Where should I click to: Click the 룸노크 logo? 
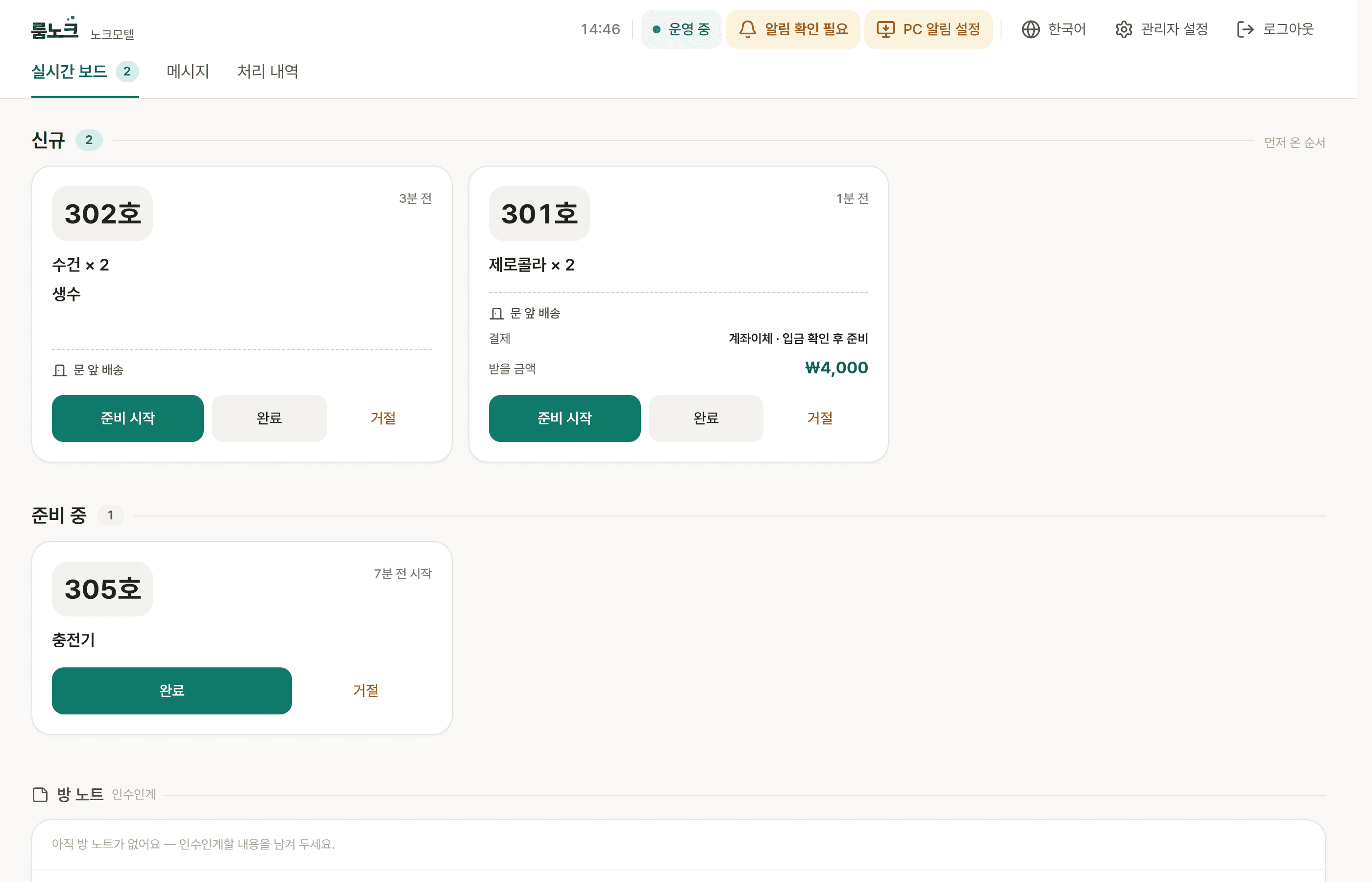[55, 28]
